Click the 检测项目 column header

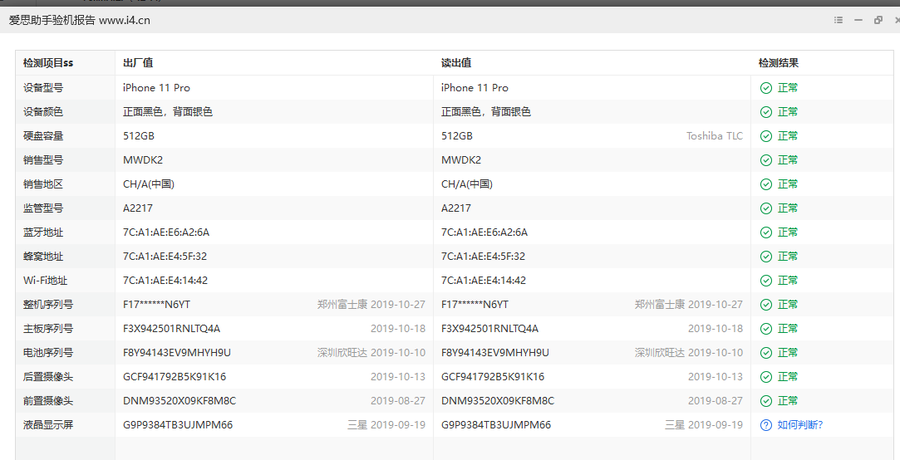click(x=48, y=63)
